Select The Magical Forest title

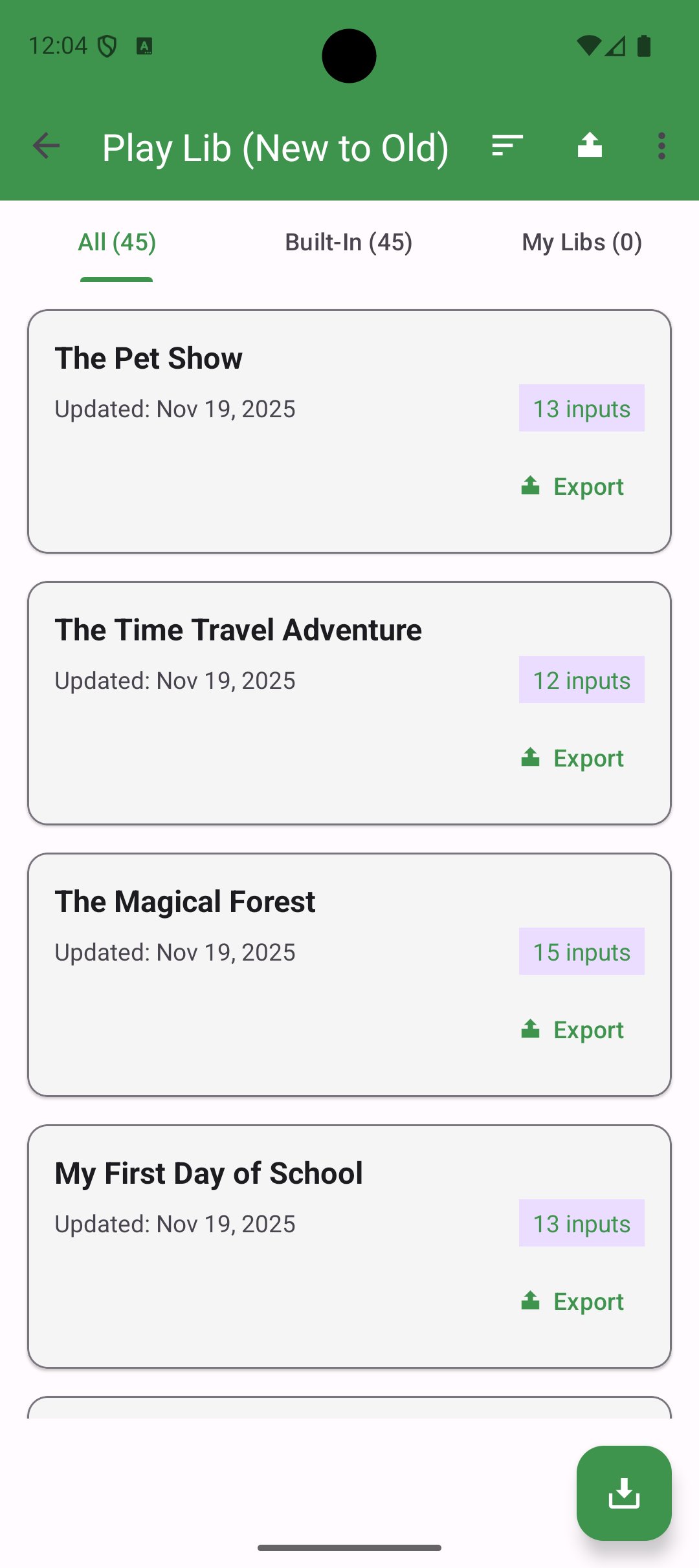[x=185, y=902]
